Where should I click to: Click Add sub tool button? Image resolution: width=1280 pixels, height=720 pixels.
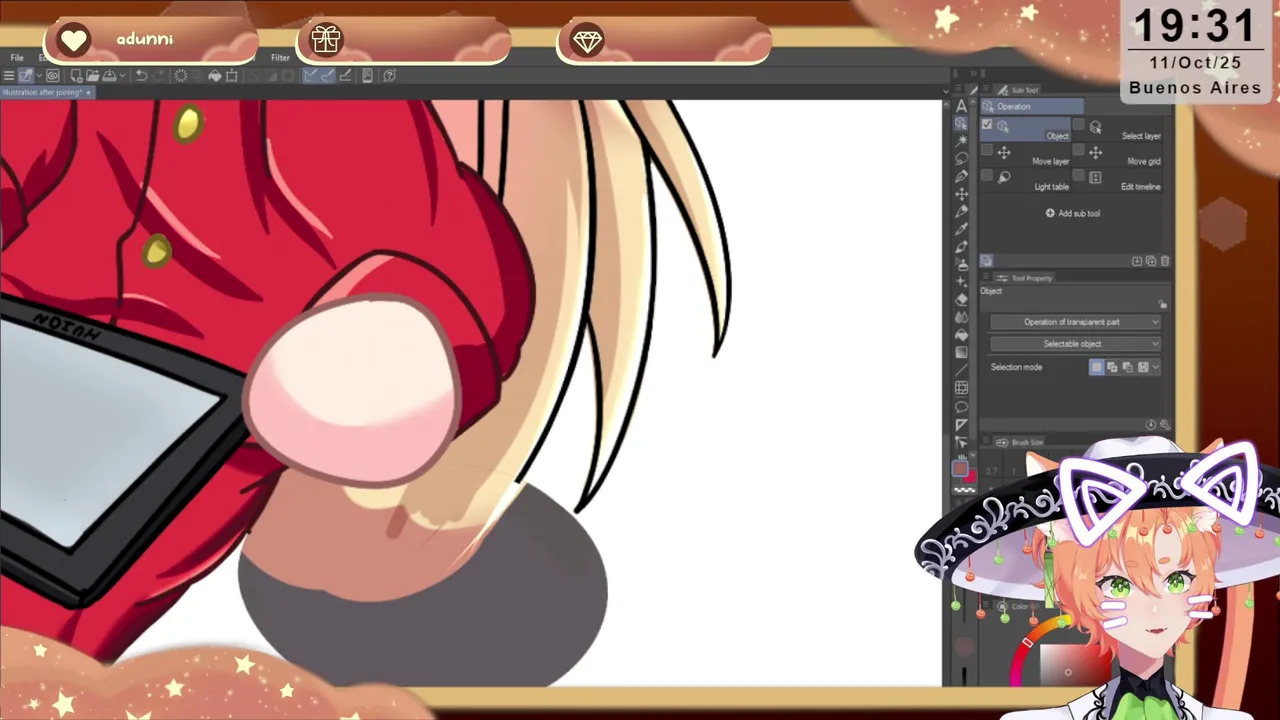coord(1073,213)
